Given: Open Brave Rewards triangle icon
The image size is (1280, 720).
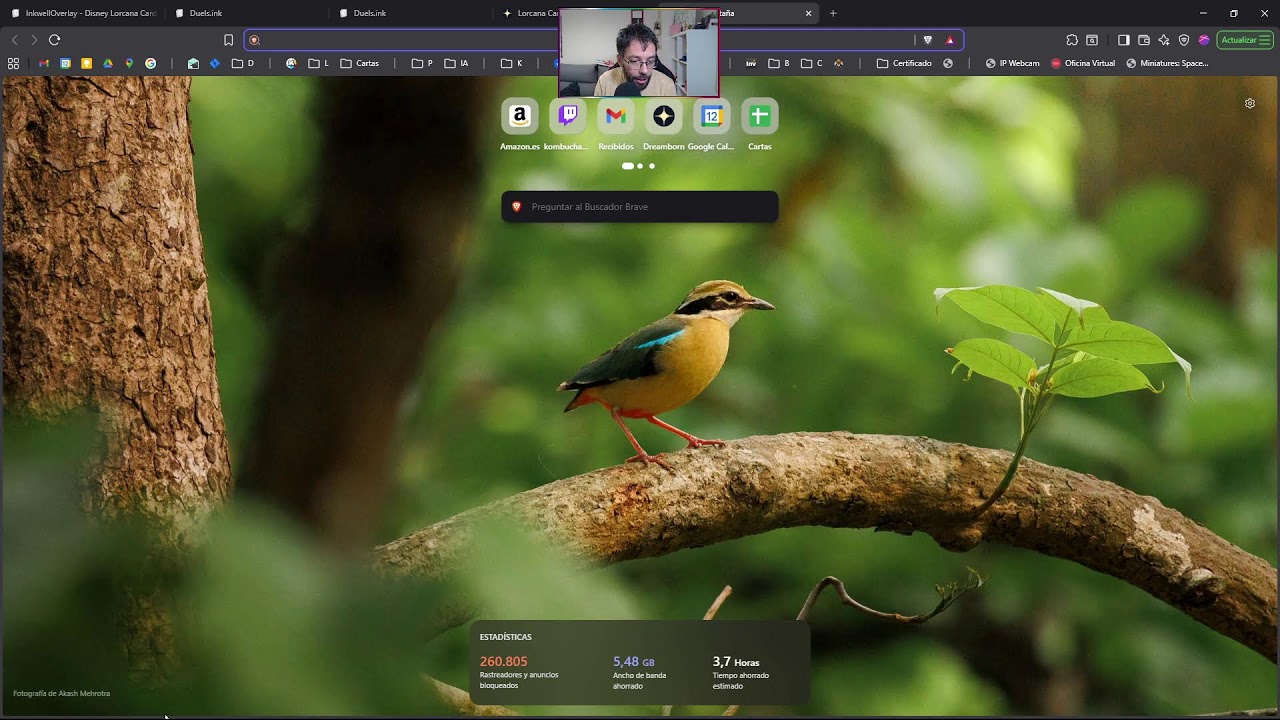Looking at the screenshot, I should [x=950, y=40].
